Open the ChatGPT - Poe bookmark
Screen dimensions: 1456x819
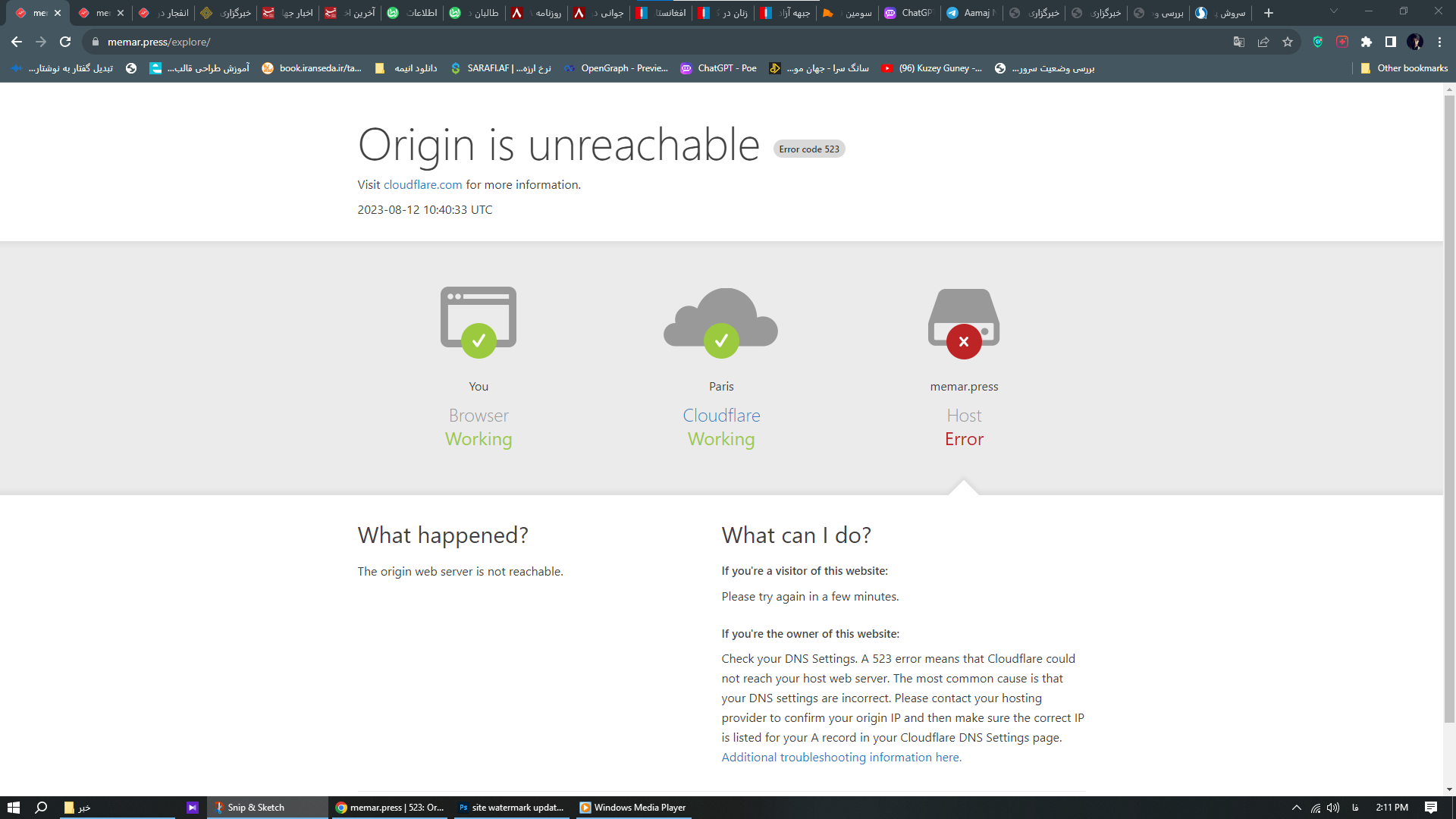tap(719, 68)
